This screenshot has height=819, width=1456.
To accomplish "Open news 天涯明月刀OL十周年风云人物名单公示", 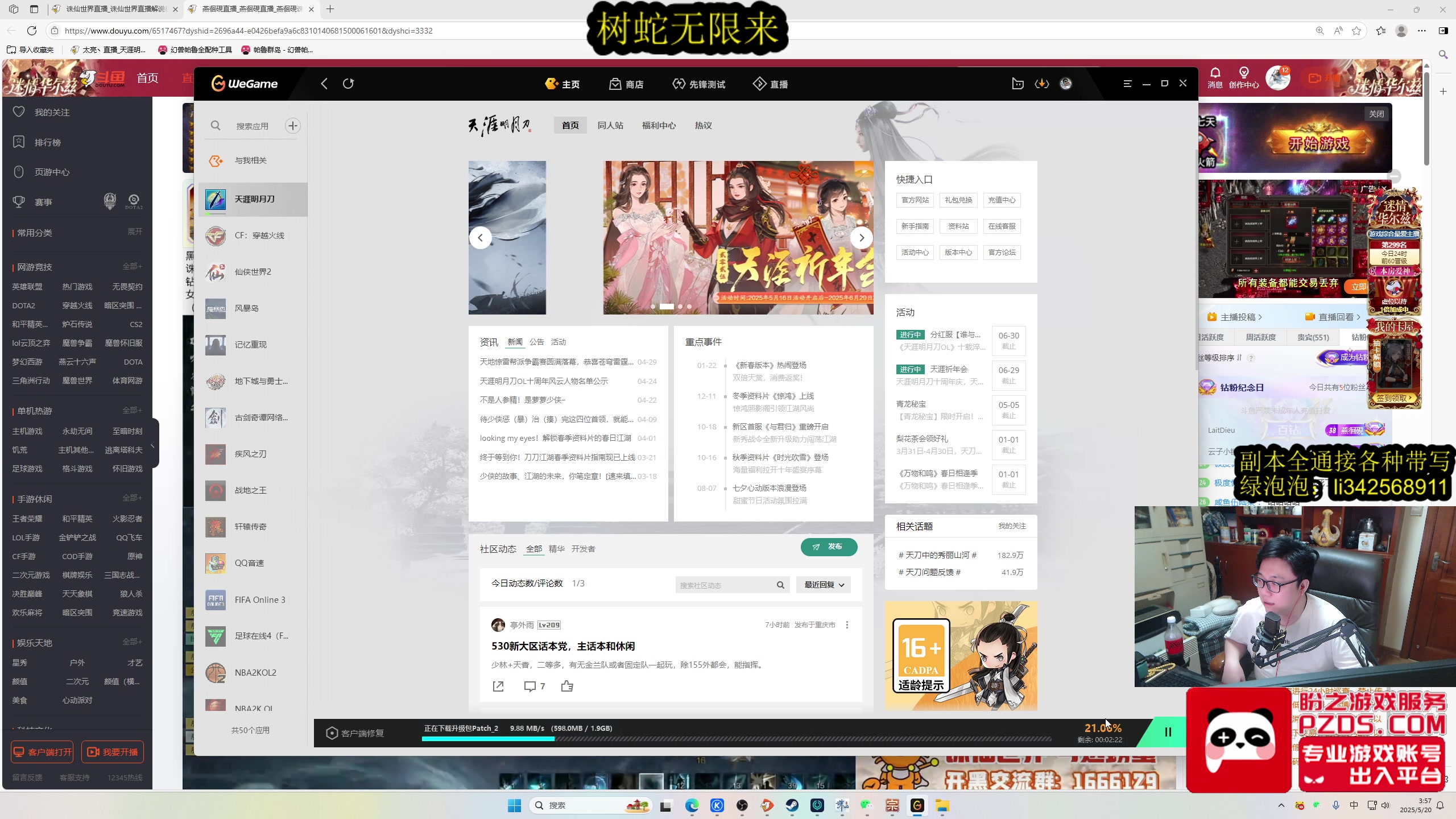I will pos(544,381).
